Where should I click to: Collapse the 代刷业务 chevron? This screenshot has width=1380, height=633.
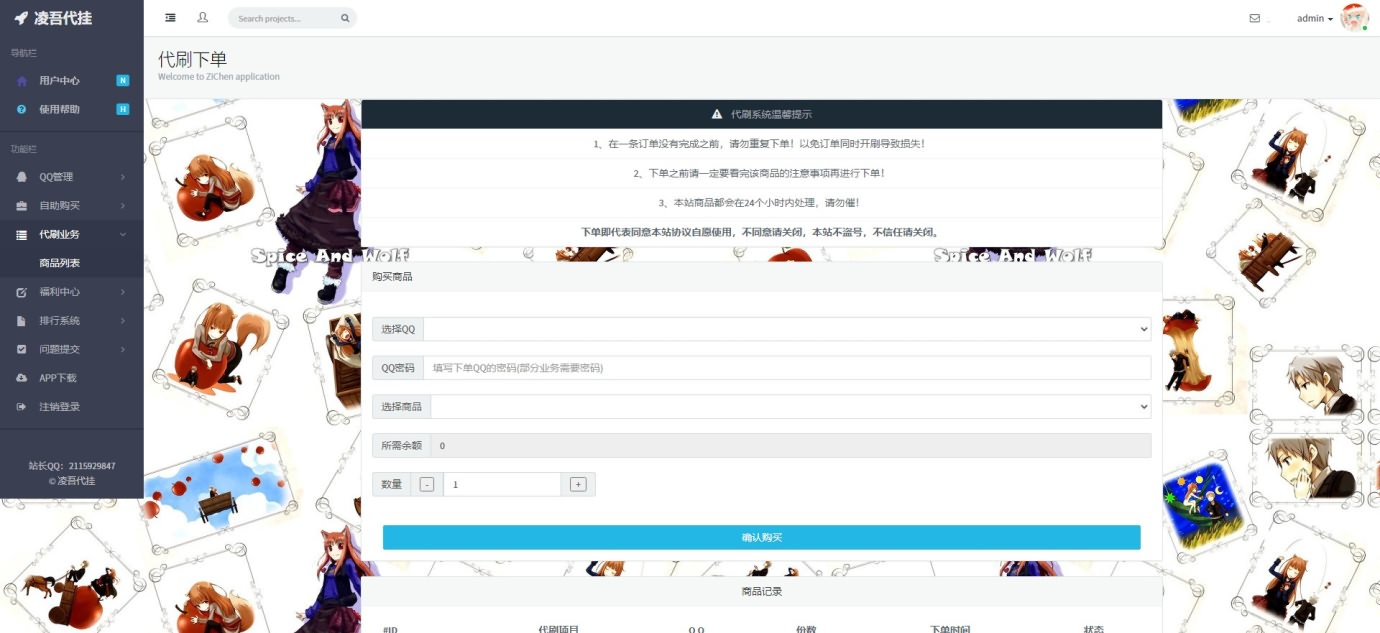pos(123,235)
